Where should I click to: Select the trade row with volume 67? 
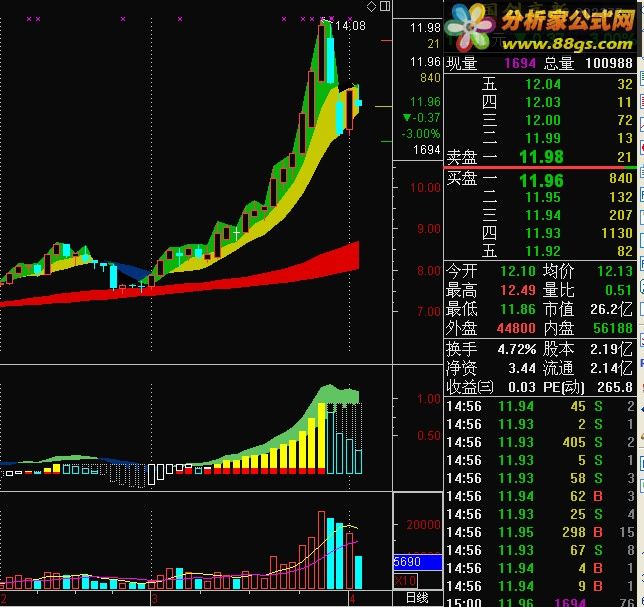pyautogui.click(x=540, y=550)
